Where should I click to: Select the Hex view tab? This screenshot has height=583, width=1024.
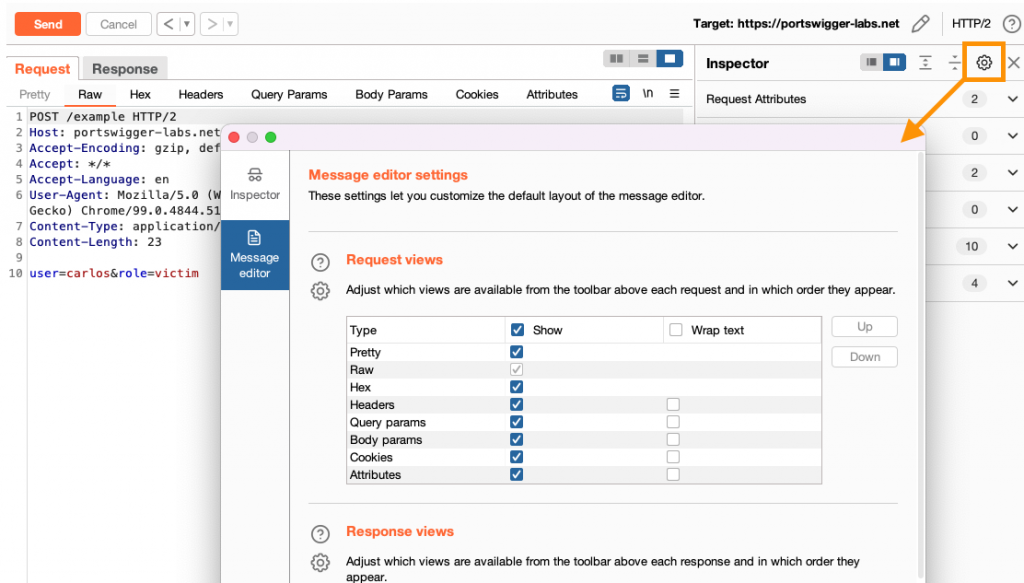140,94
